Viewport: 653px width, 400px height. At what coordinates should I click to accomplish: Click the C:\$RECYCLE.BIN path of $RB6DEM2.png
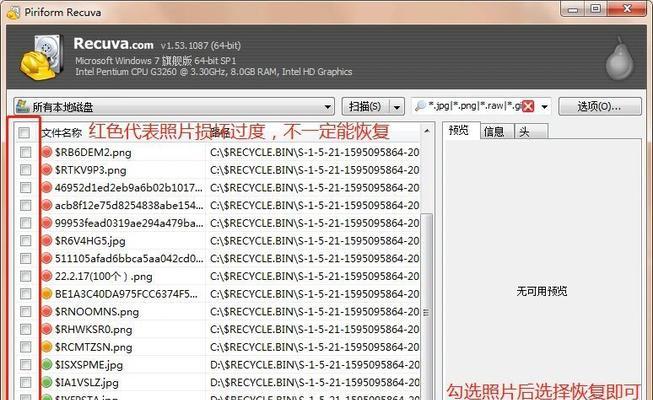[x=314, y=152]
